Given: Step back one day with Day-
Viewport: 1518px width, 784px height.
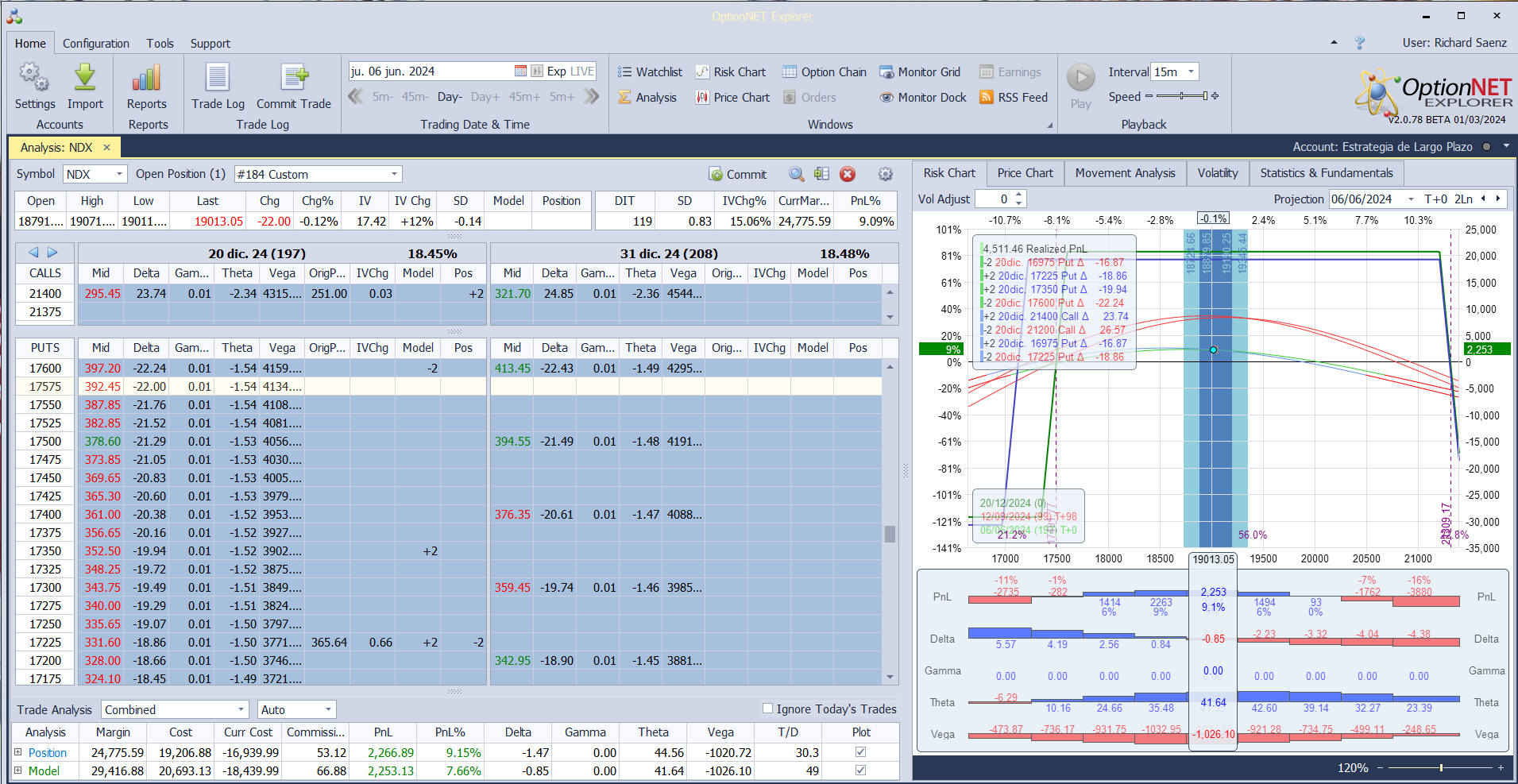Looking at the screenshot, I should (450, 97).
